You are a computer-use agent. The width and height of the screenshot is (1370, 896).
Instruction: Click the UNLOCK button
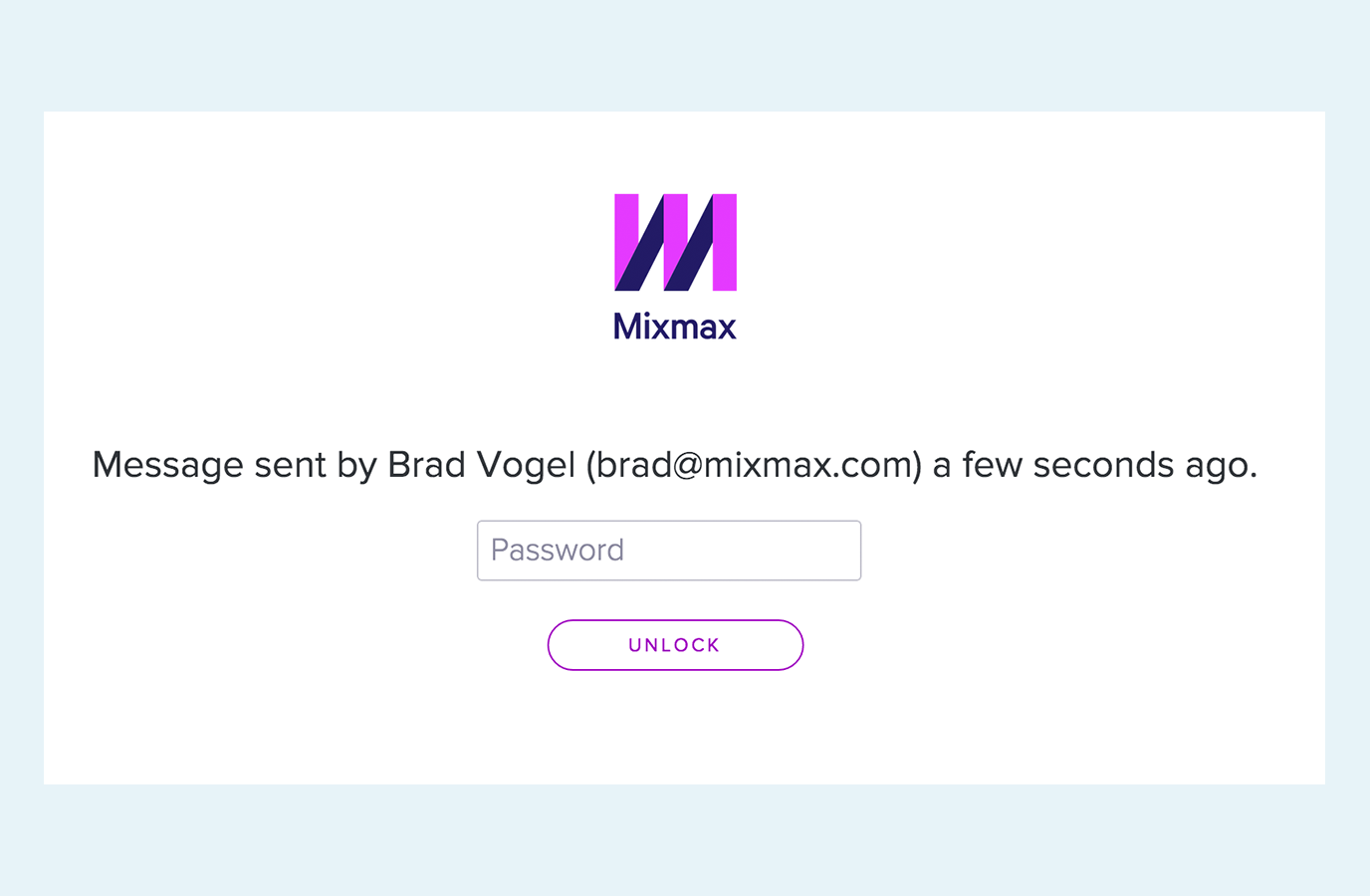click(675, 645)
